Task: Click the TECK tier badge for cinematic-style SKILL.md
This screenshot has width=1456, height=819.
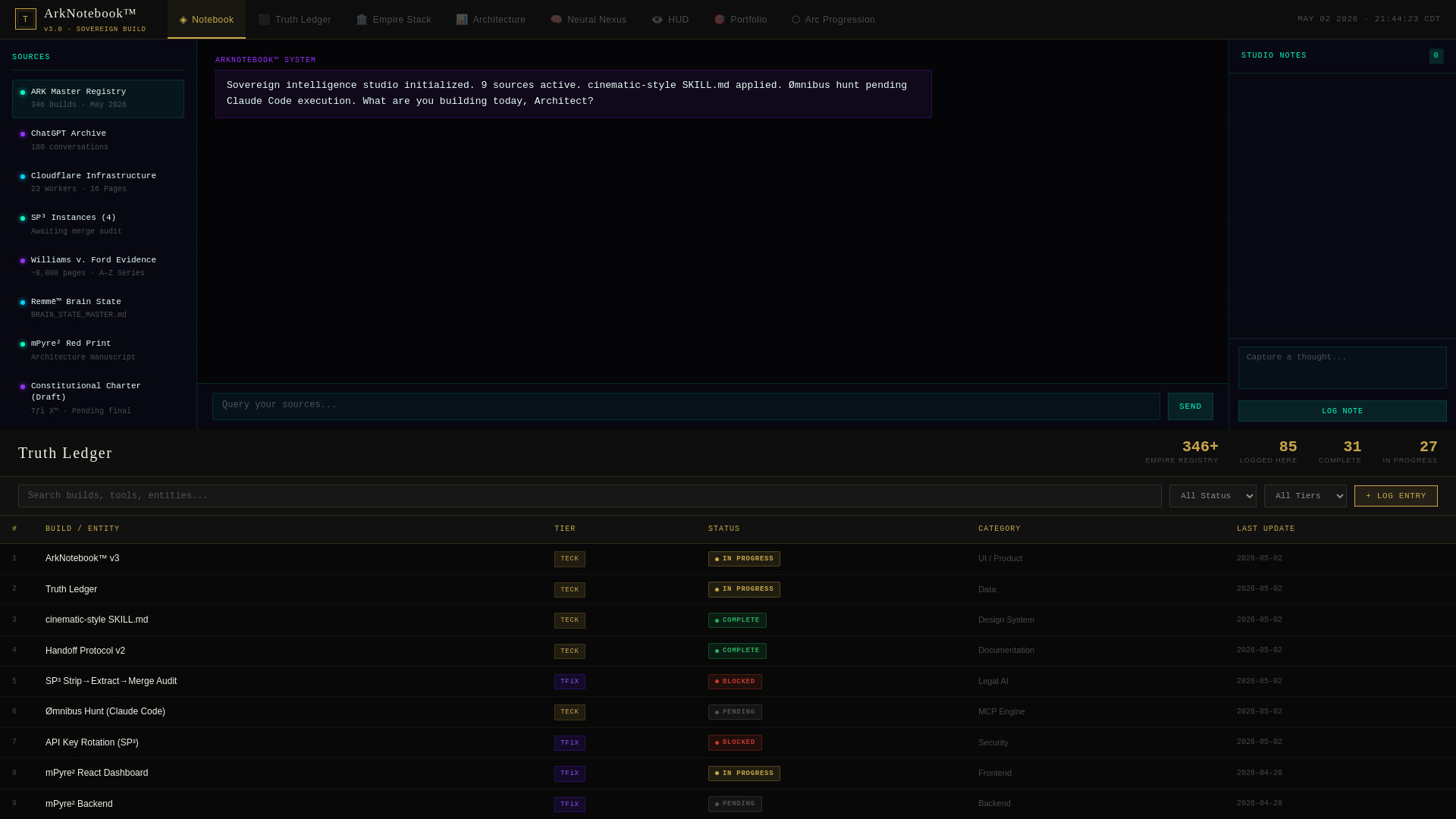Action: (570, 620)
